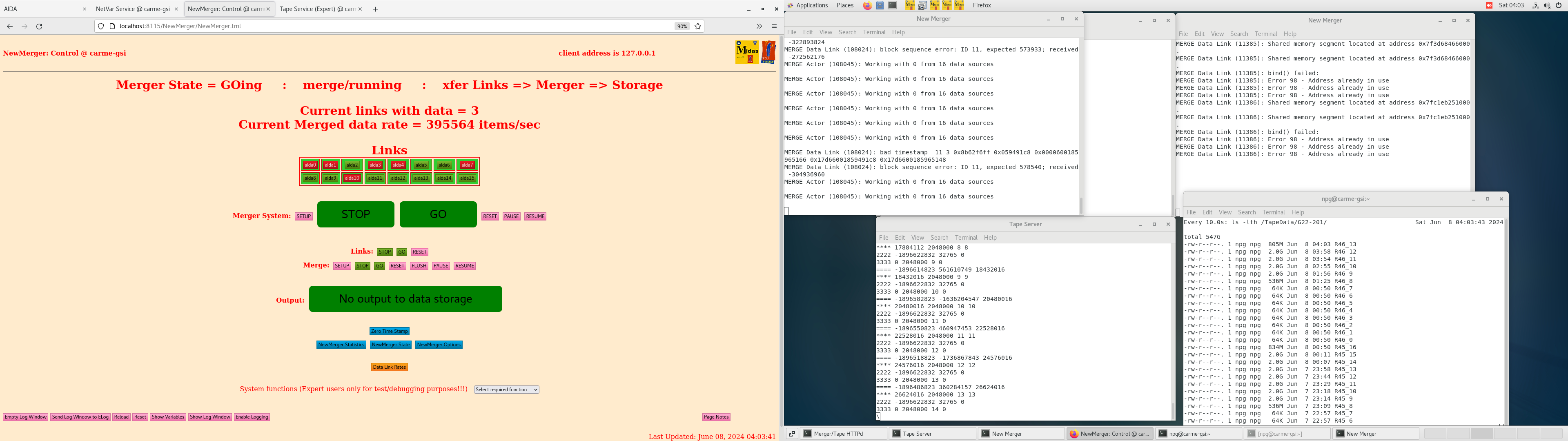
Task: Click the Data Link Rates button
Action: tap(389, 367)
